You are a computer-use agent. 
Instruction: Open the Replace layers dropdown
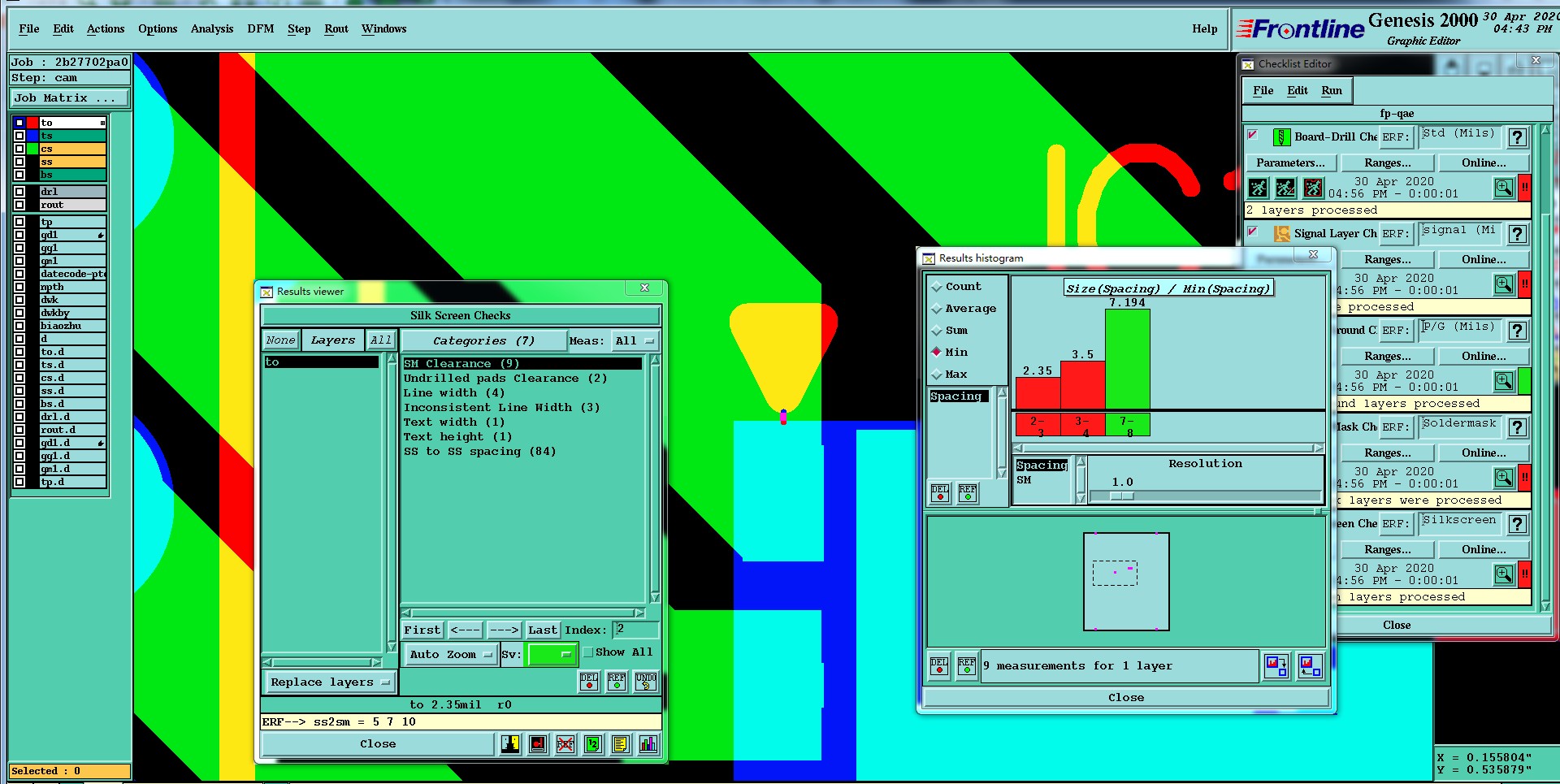[331, 682]
